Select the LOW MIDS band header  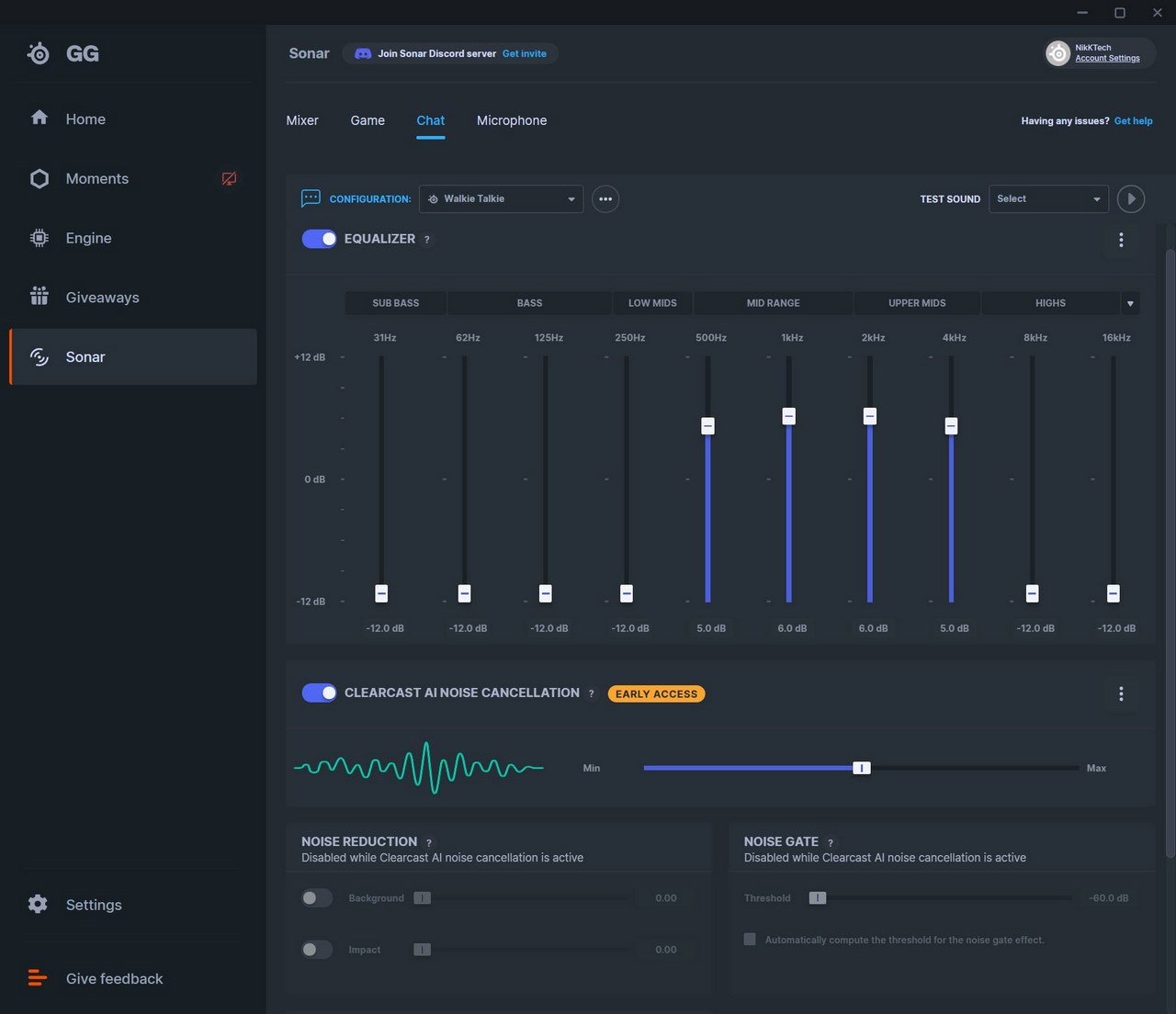pyautogui.click(x=652, y=303)
